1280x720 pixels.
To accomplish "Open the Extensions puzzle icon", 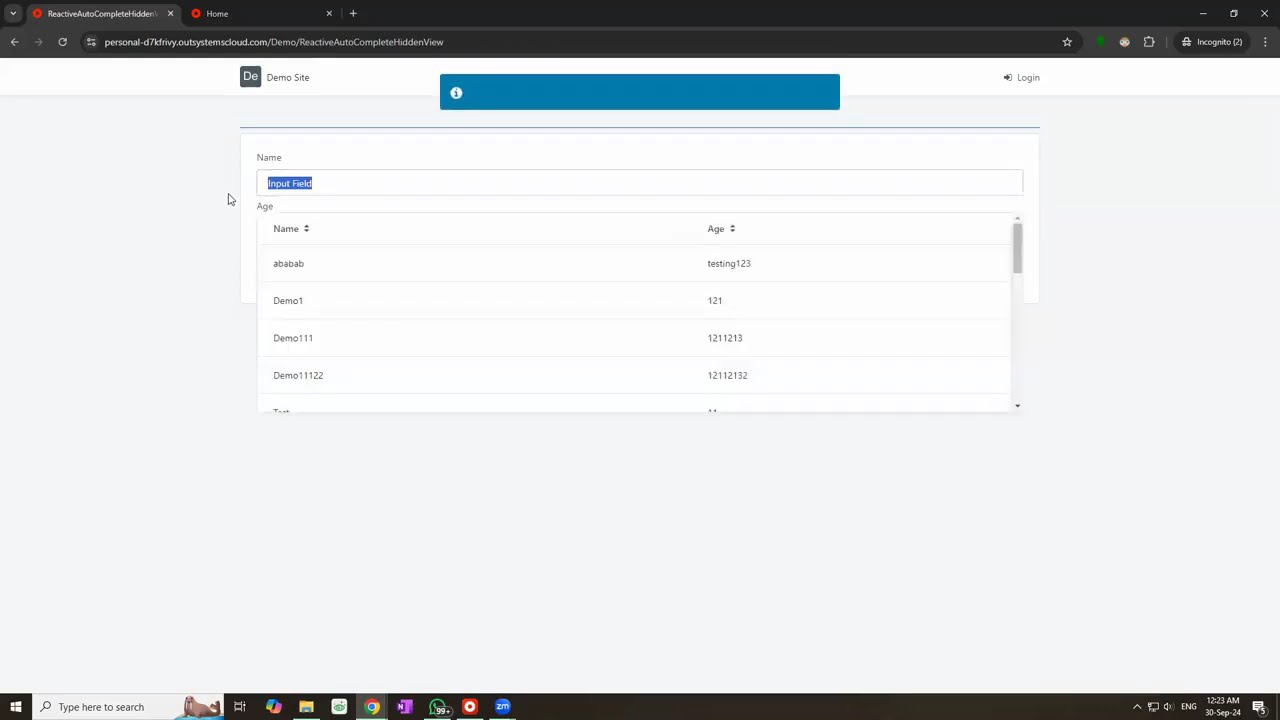I will tap(1149, 42).
